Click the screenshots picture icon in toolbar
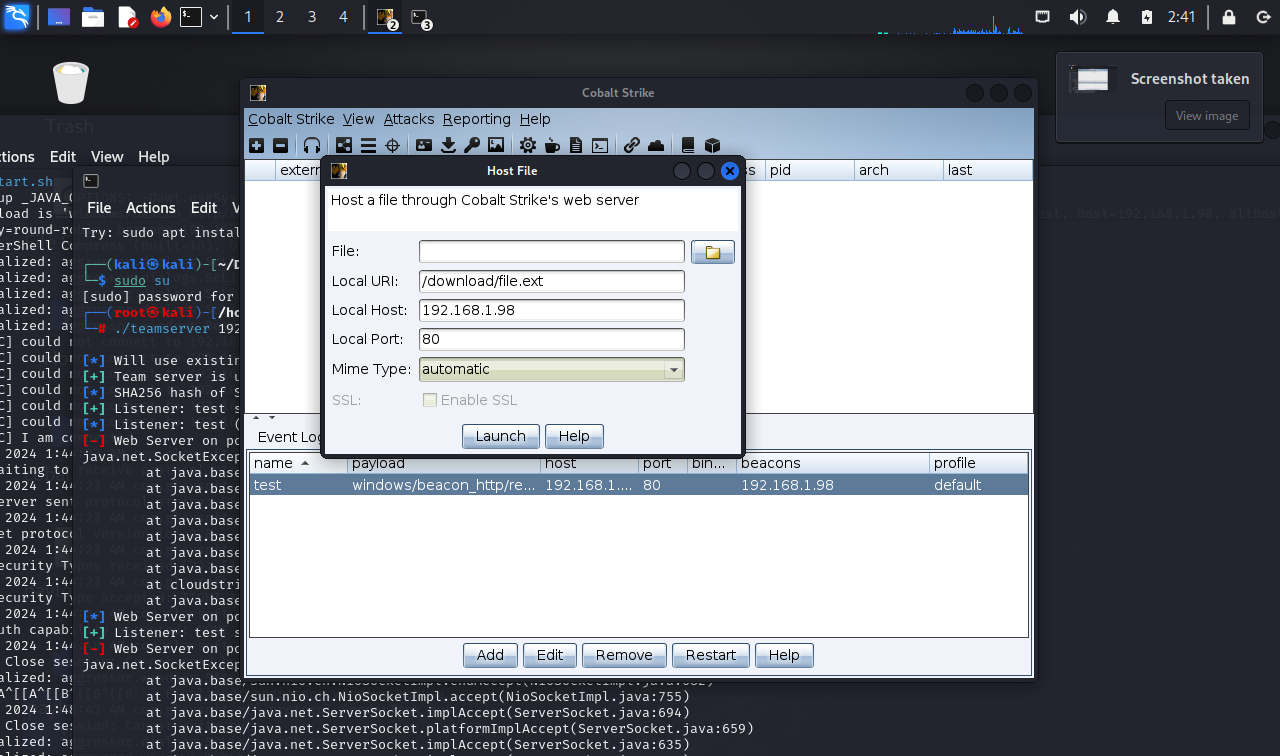Screen dimensions: 1280x756 pyautogui.click(x=496, y=145)
